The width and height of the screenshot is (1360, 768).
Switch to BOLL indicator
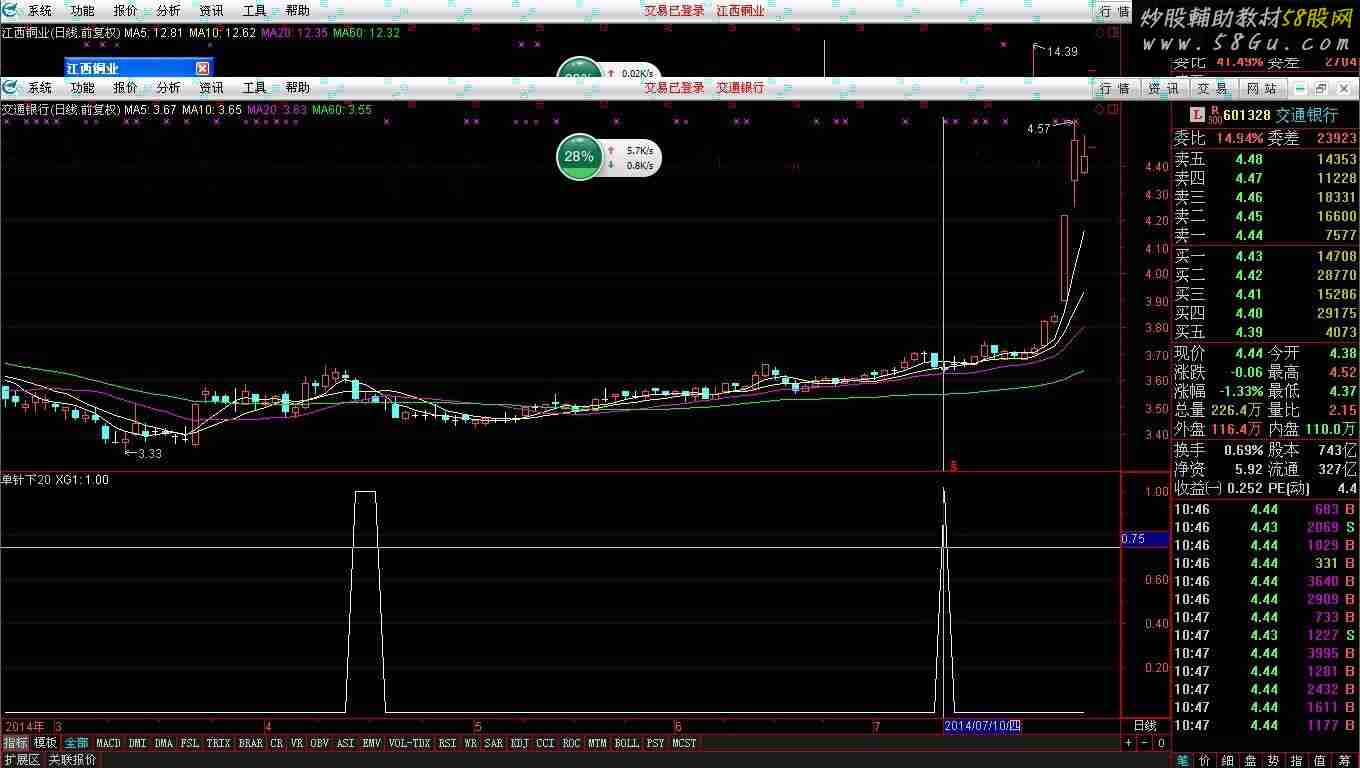[x=627, y=743]
